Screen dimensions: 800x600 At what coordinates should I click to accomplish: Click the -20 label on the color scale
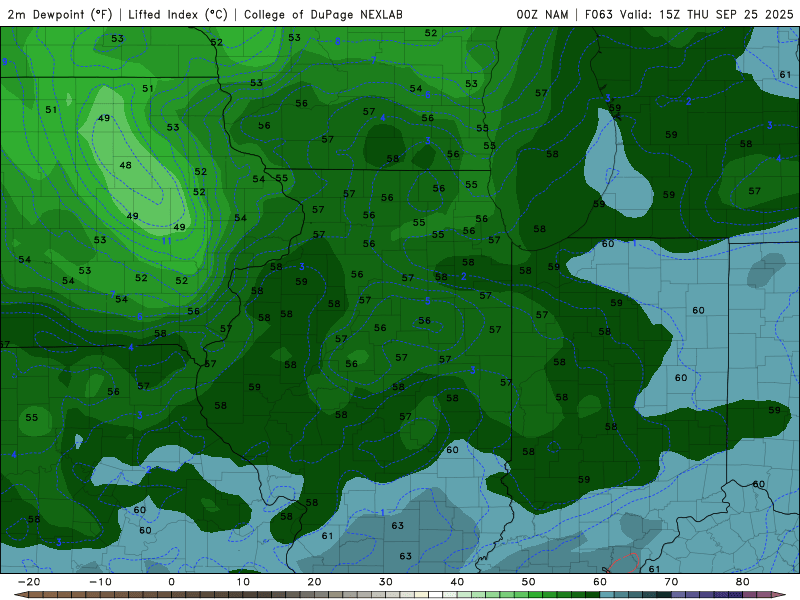click(x=29, y=582)
